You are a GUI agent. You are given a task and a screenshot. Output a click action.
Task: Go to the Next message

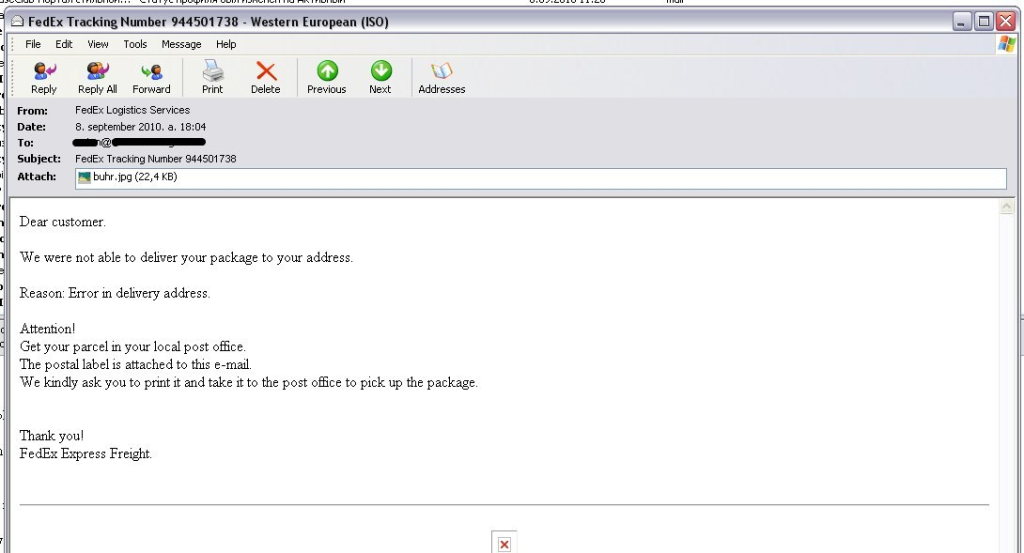coord(380,78)
